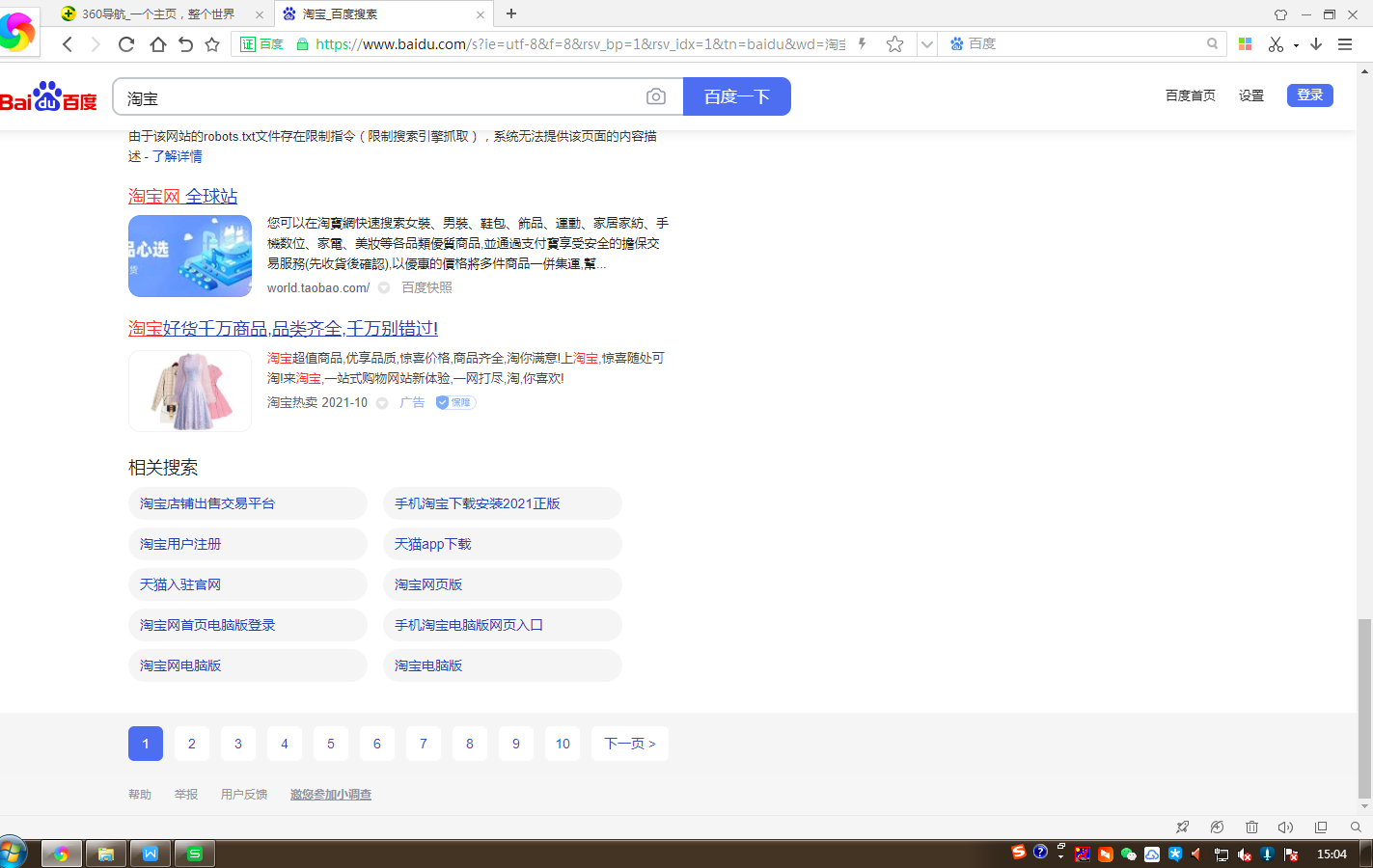1373x868 pixels.
Task: Click the trash clean icon in status bar
Action: click(x=1251, y=827)
